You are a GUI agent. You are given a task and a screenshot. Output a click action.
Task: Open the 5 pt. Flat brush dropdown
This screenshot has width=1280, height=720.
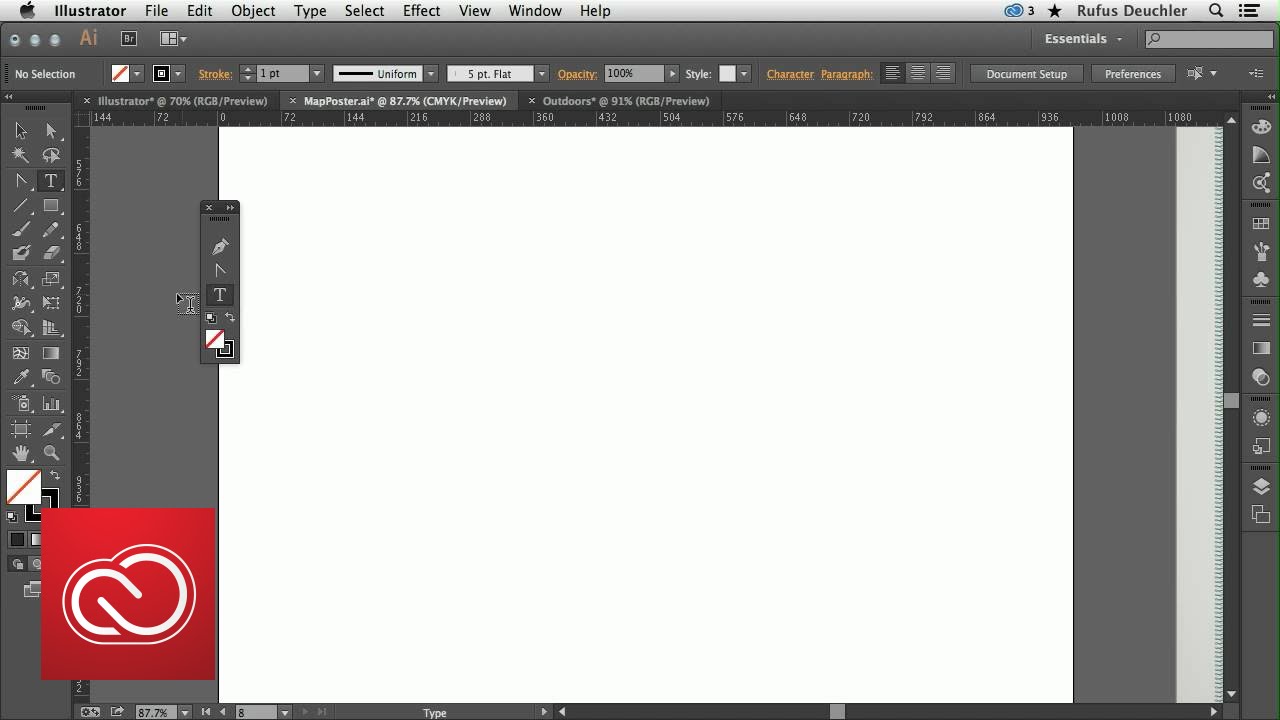point(542,74)
